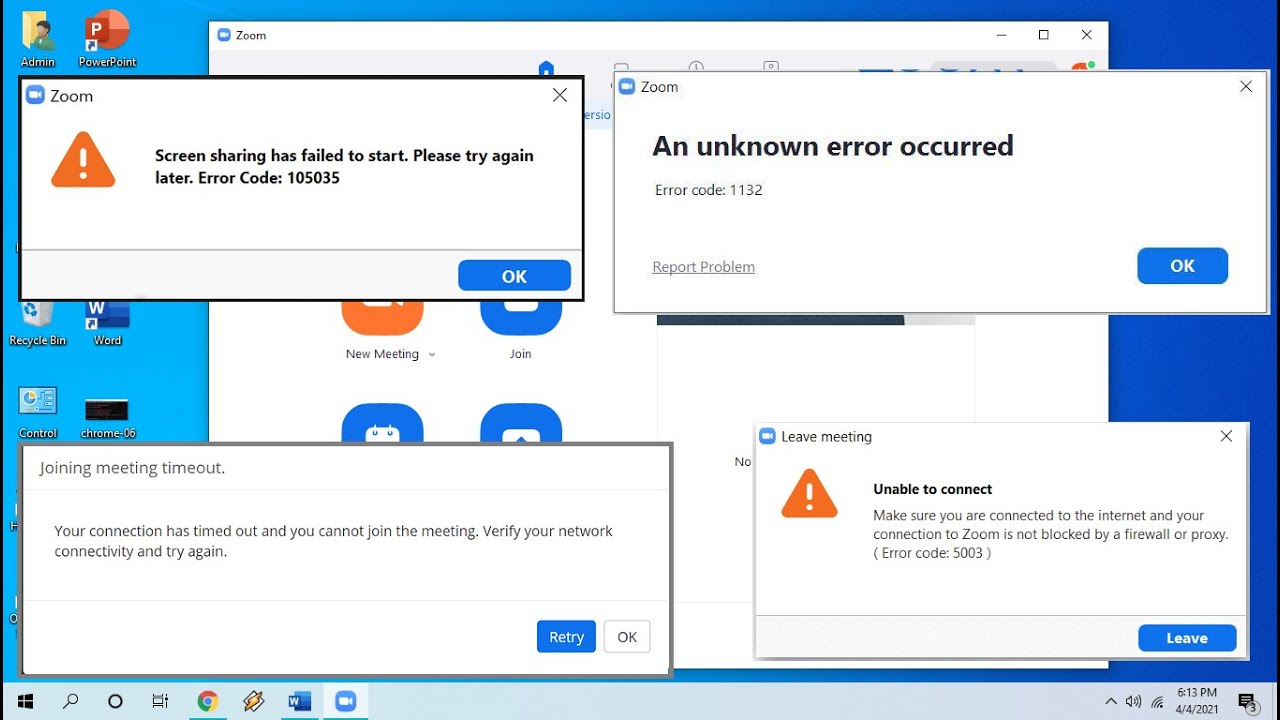Click the 'Join' label under the blue button
The image size is (1280, 720).
(521, 354)
